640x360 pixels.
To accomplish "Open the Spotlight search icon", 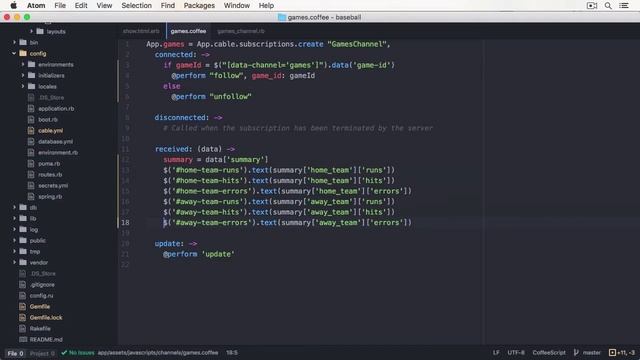I will point(608,5).
